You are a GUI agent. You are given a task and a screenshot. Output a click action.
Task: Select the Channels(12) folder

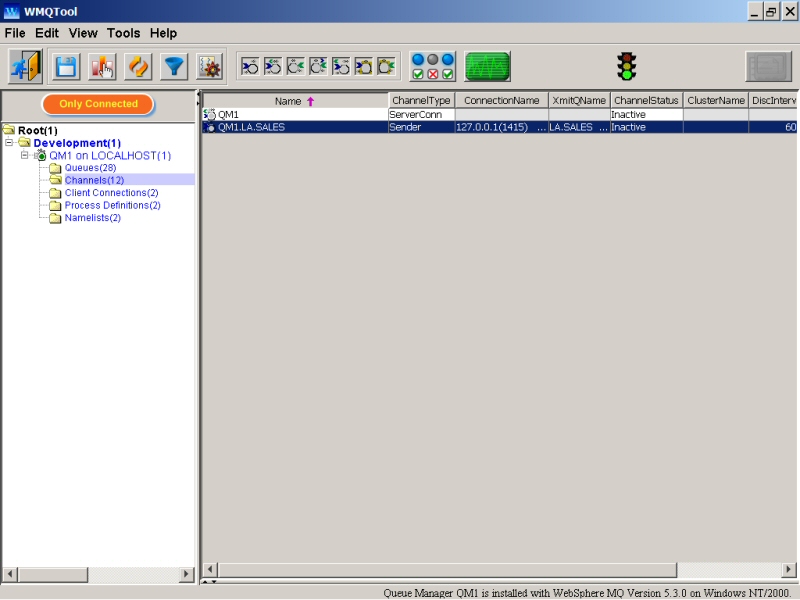coord(94,180)
